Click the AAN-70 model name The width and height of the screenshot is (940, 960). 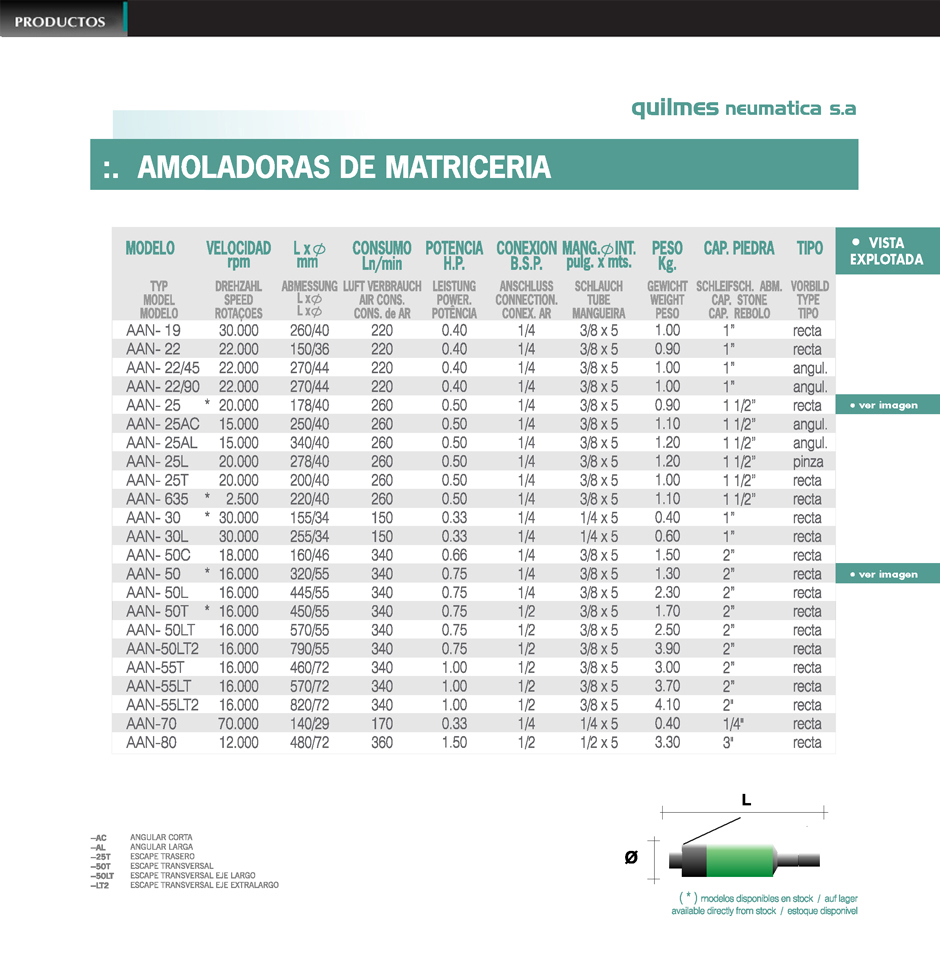(153, 724)
